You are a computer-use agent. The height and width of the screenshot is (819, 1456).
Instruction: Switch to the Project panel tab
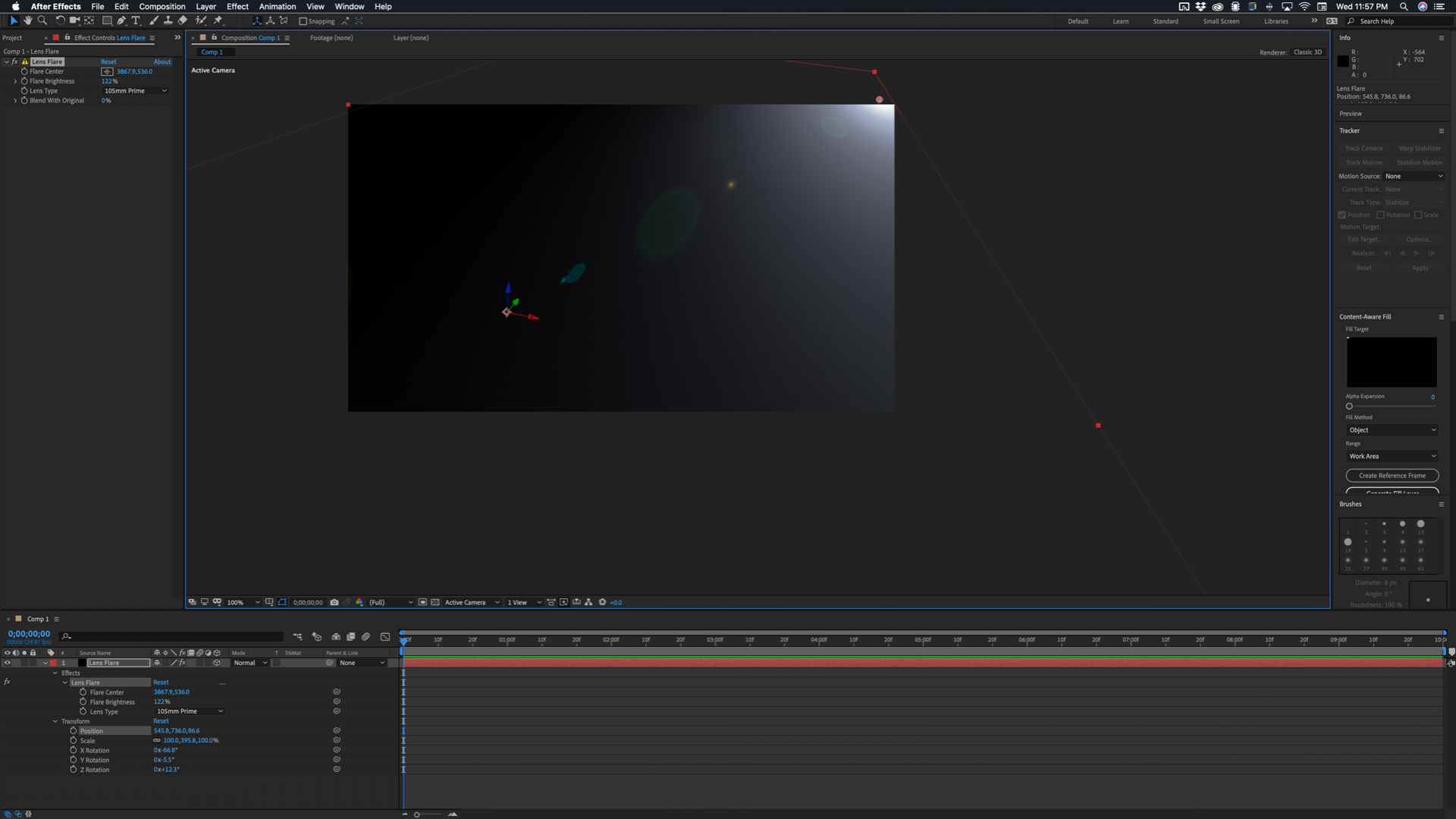(13, 38)
